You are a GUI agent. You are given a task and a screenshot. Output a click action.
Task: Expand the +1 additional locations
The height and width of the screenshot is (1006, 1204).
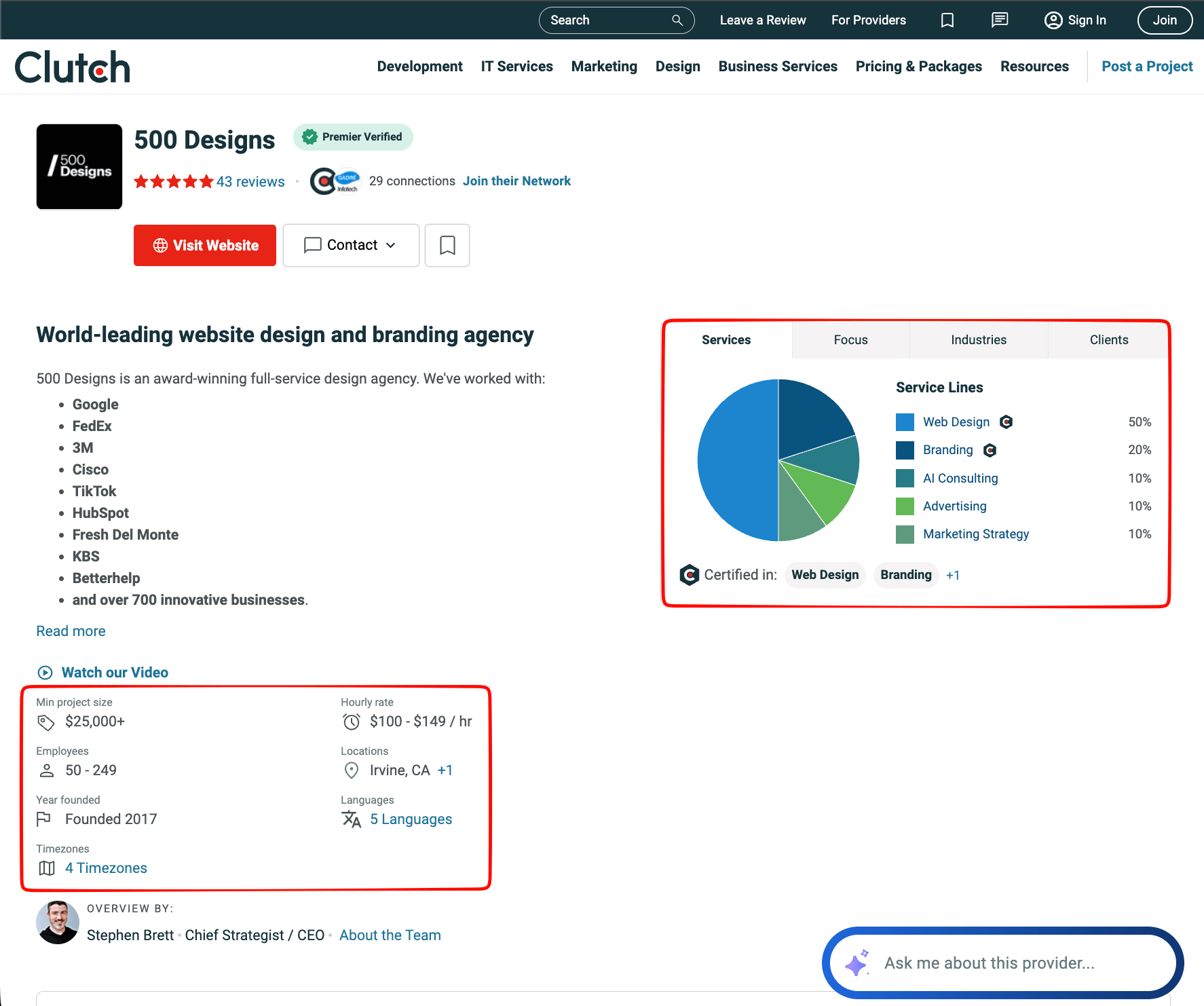pyautogui.click(x=445, y=770)
